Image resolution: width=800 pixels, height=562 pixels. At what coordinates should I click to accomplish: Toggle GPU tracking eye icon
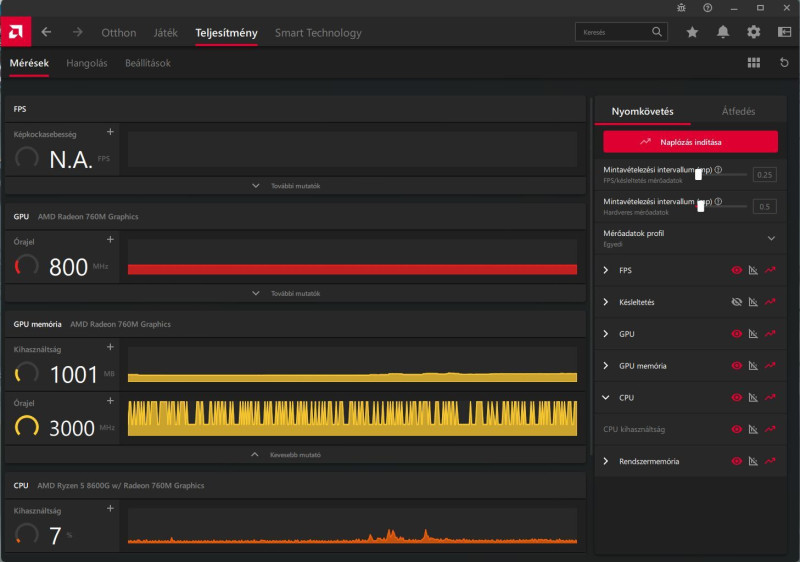tap(736, 334)
